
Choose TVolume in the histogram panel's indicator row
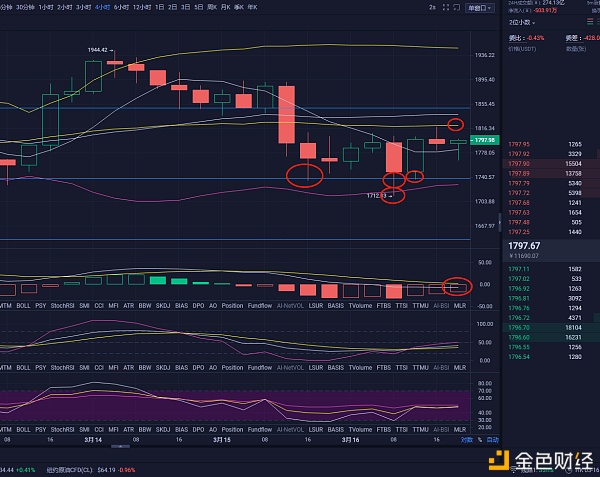click(360, 306)
